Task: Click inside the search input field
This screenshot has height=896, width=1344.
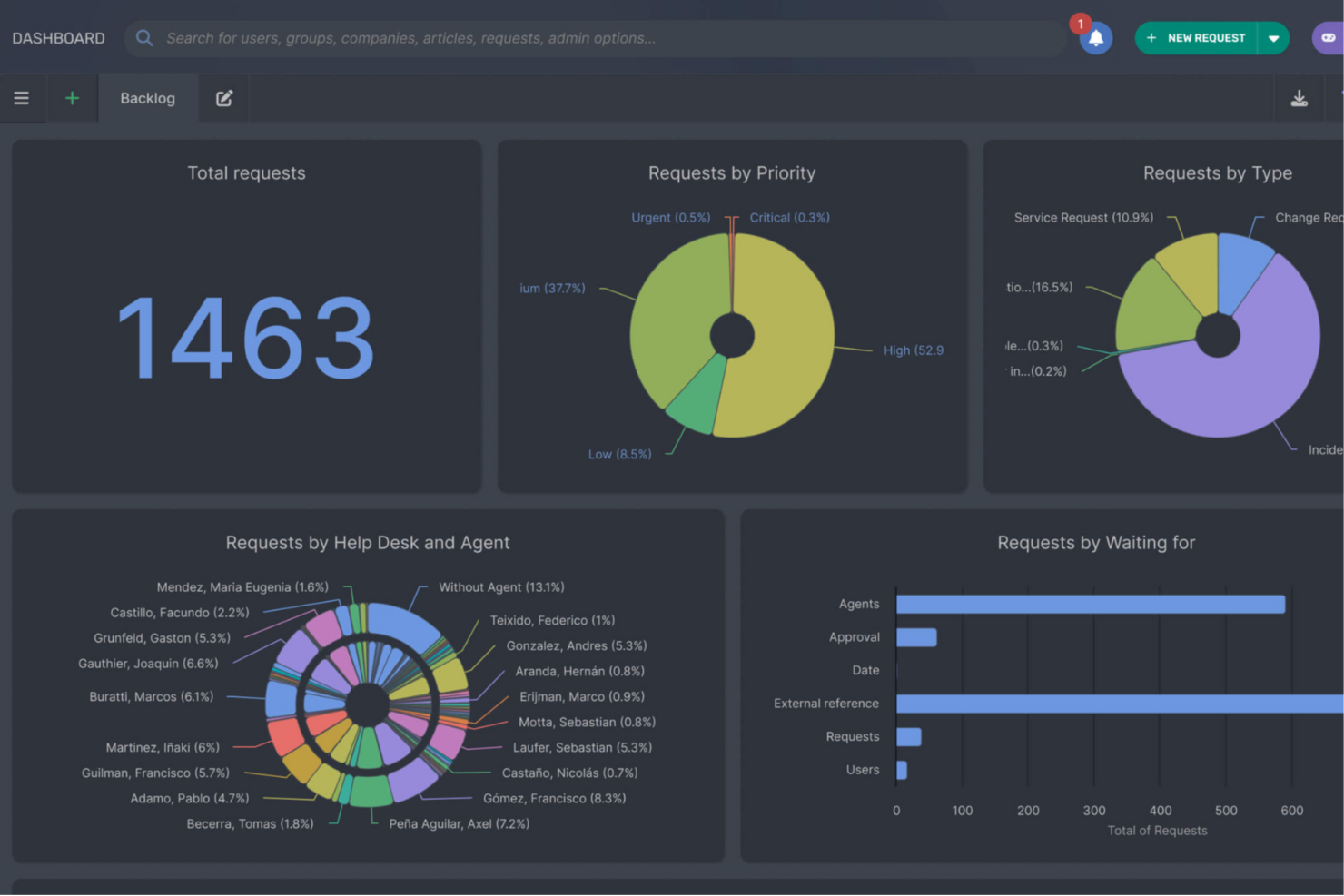Action: point(545,37)
